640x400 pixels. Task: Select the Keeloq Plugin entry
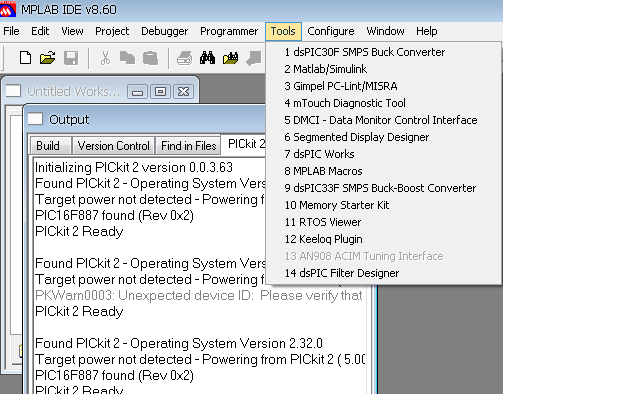tap(383, 239)
